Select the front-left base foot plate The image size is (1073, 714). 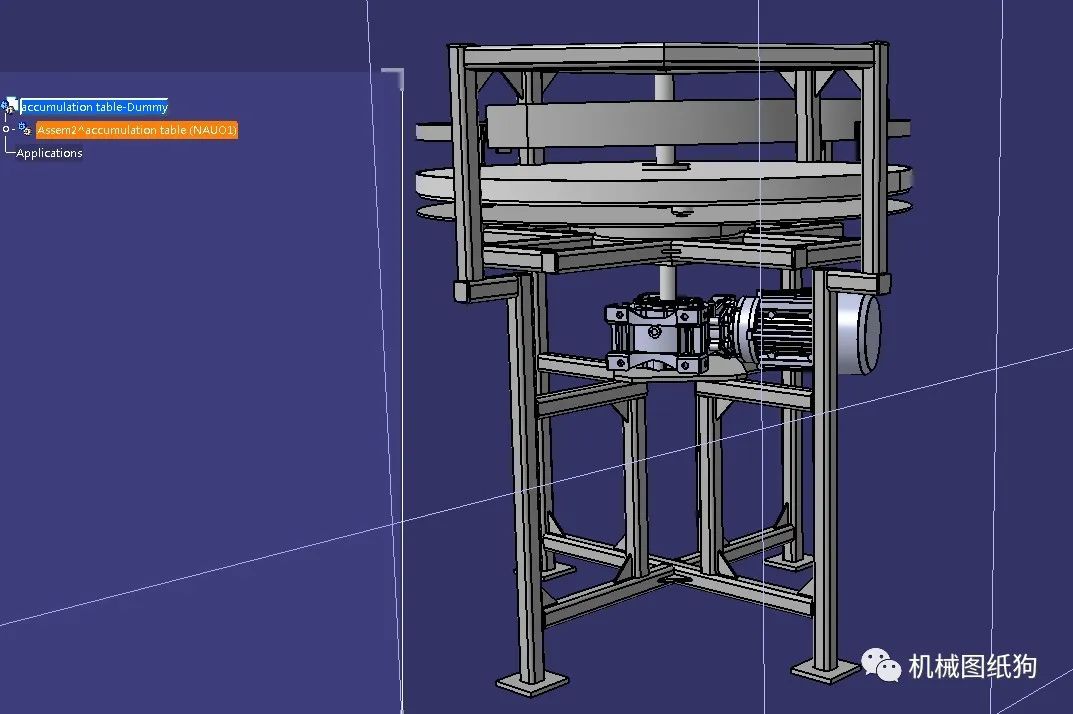click(x=532, y=683)
